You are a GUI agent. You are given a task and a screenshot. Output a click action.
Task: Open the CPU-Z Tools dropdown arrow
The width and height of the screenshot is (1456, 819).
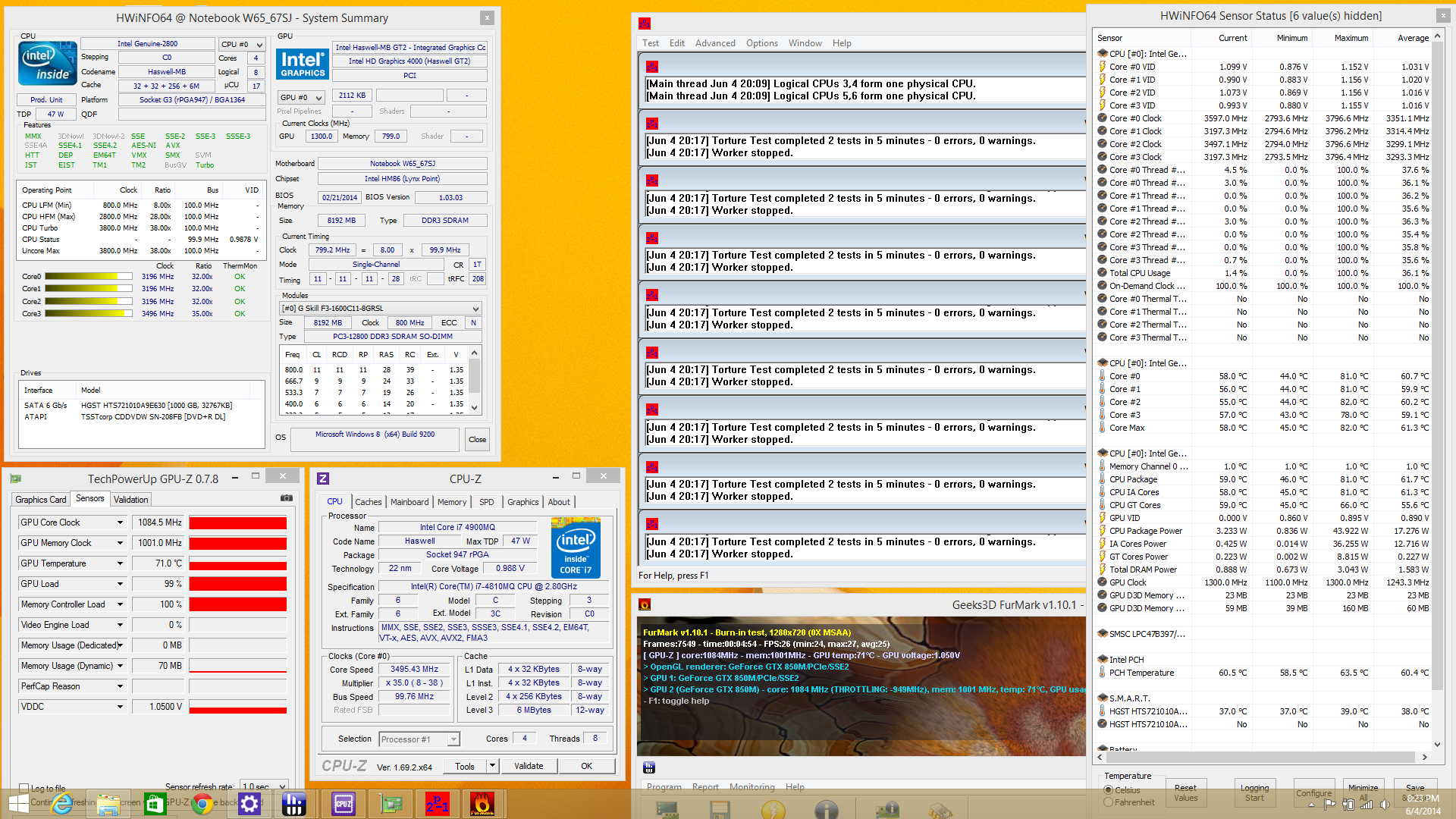(492, 766)
